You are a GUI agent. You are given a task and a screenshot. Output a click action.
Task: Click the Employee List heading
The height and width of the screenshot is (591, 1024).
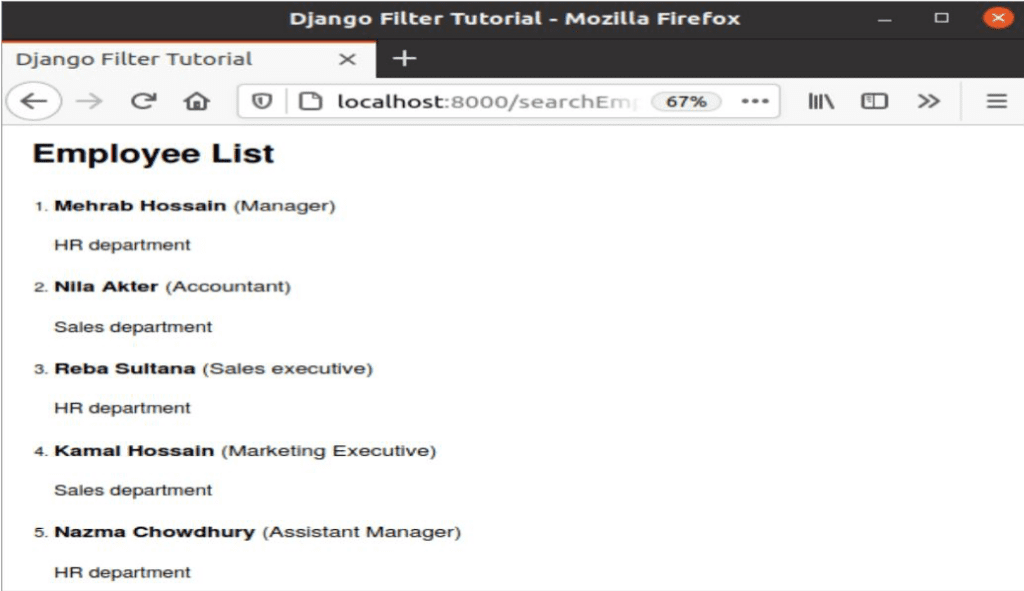153,154
